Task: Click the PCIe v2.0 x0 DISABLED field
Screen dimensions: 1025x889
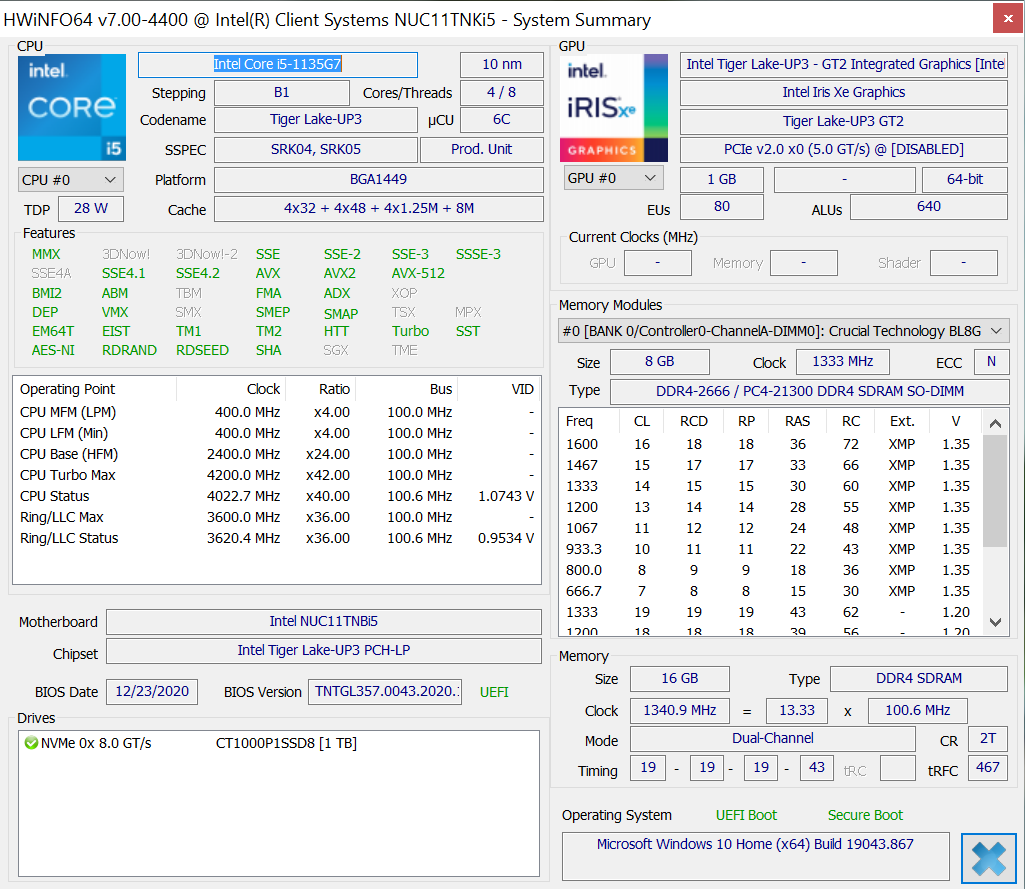Action: pos(844,150)
